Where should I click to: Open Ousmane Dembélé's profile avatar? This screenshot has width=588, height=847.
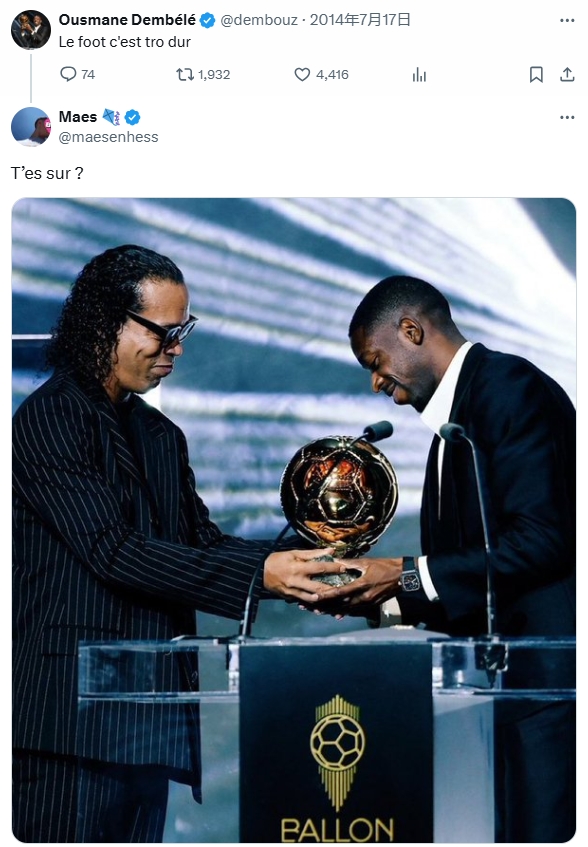(x=31, y=29)
